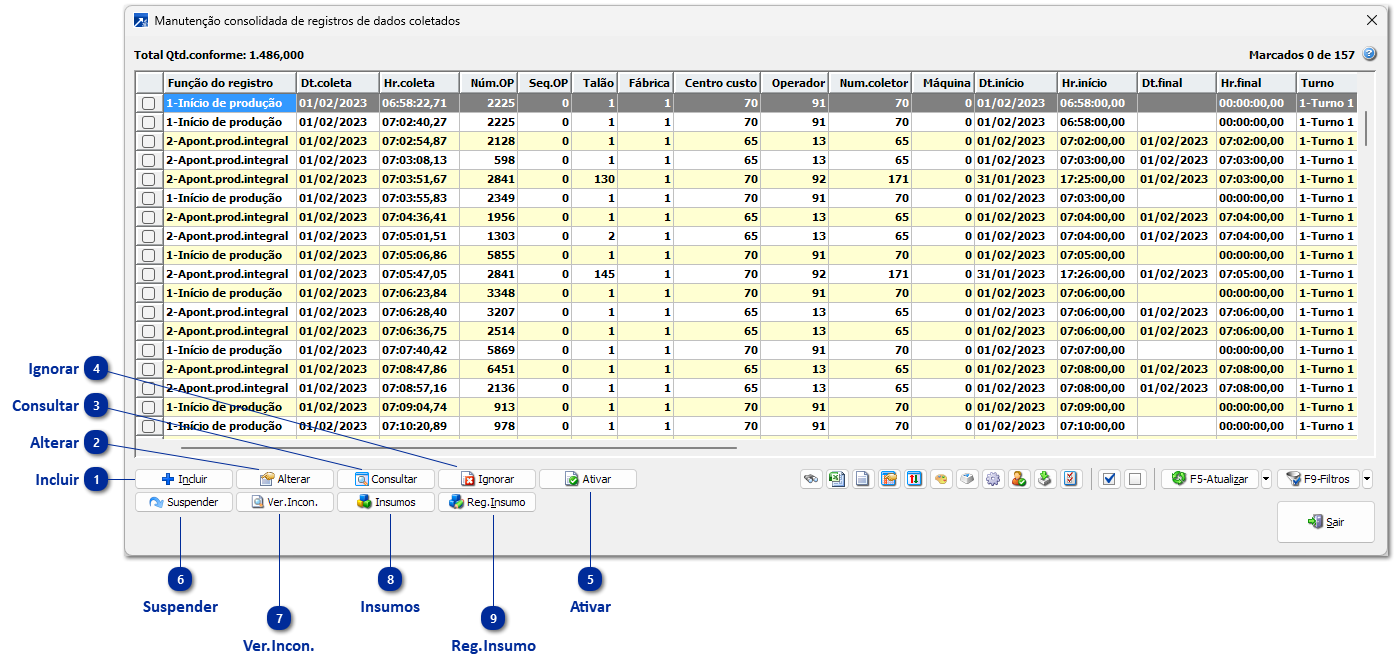This screenshot has width=1397, height=672.
Task: Click the checklist clipboard icon
Action: (1071, 479)
